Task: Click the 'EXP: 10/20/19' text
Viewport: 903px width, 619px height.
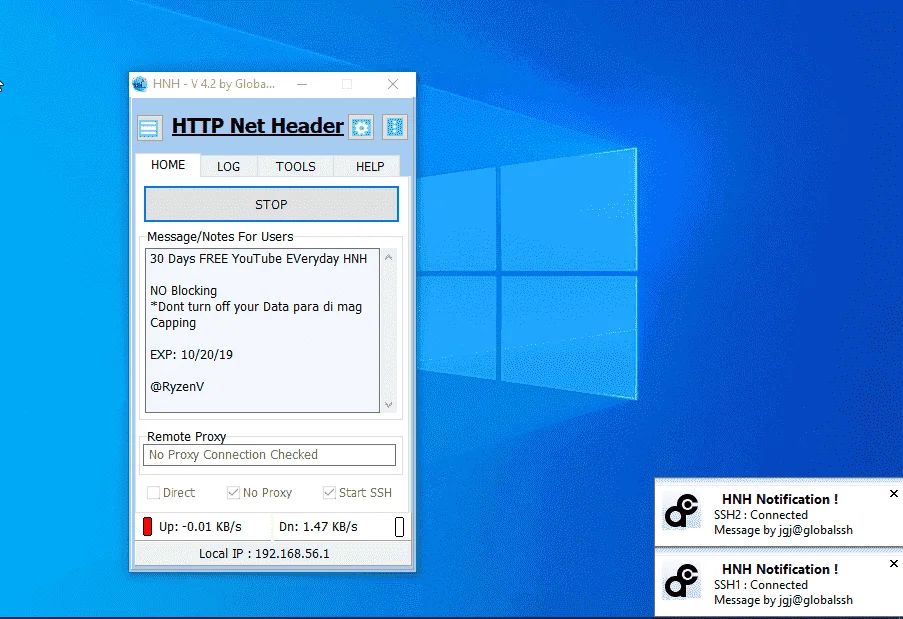Action: click(x=191, y=355)
